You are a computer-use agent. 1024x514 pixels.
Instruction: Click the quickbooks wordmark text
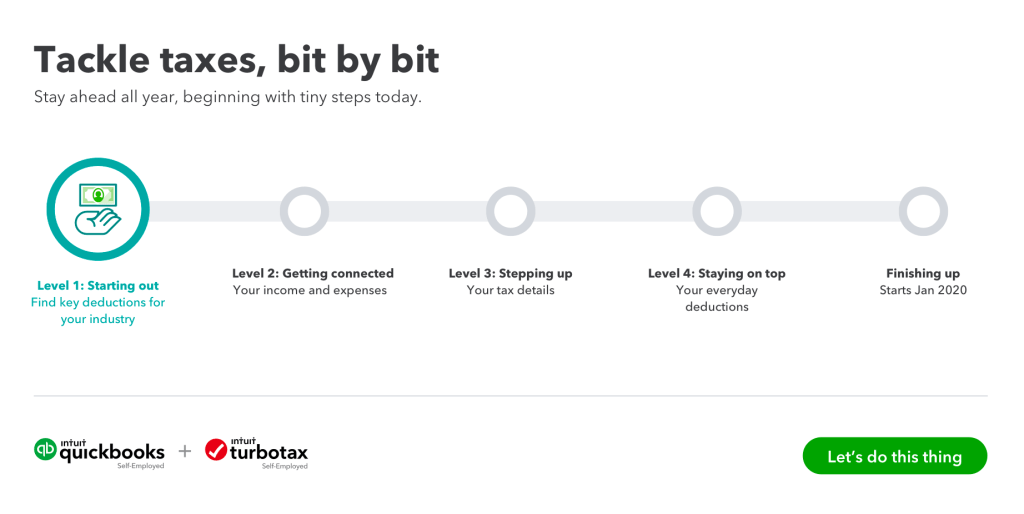coord(112,453)
